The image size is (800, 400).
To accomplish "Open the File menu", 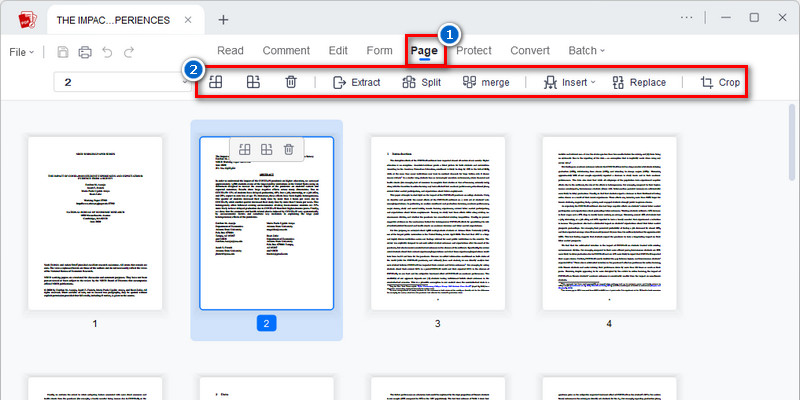I will (21, 52).
